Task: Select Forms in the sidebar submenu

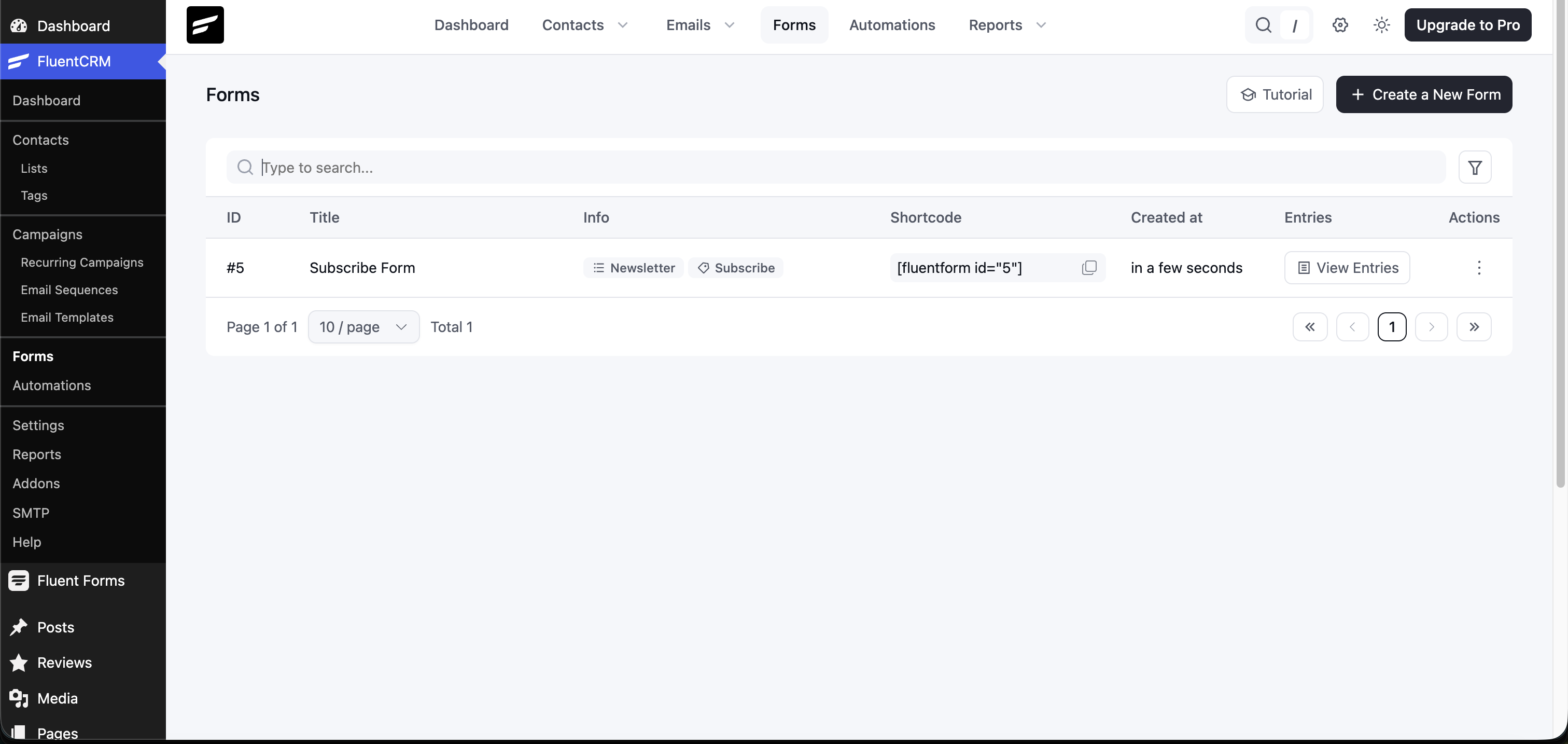Action: [x=33, y=356]
